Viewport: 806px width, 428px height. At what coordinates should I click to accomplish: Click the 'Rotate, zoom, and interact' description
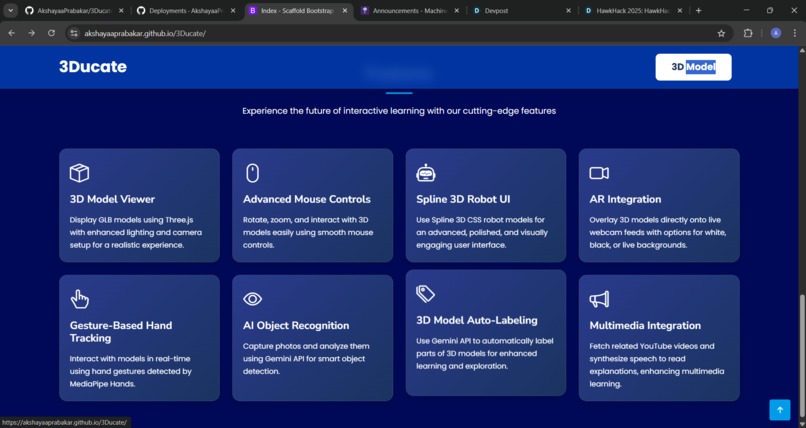tap(308, 232)
